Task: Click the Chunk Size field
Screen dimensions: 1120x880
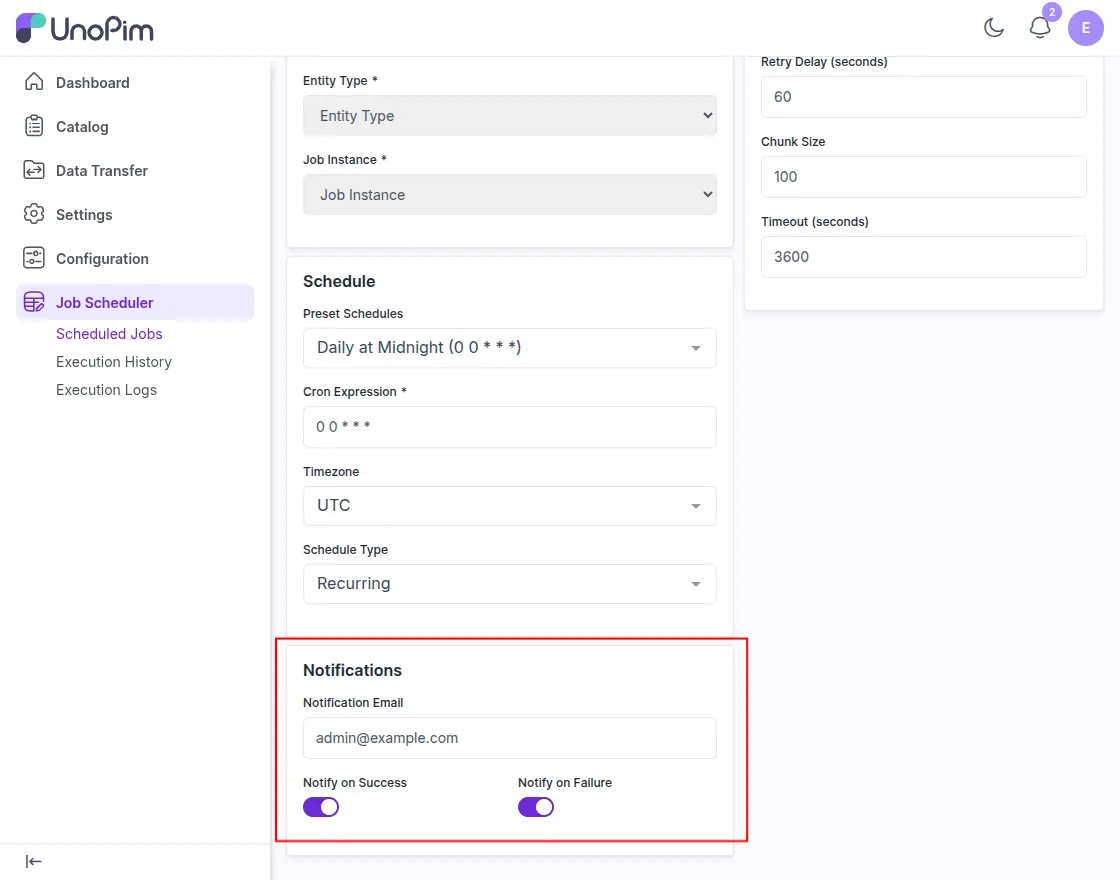Action: tap(924, 176)
